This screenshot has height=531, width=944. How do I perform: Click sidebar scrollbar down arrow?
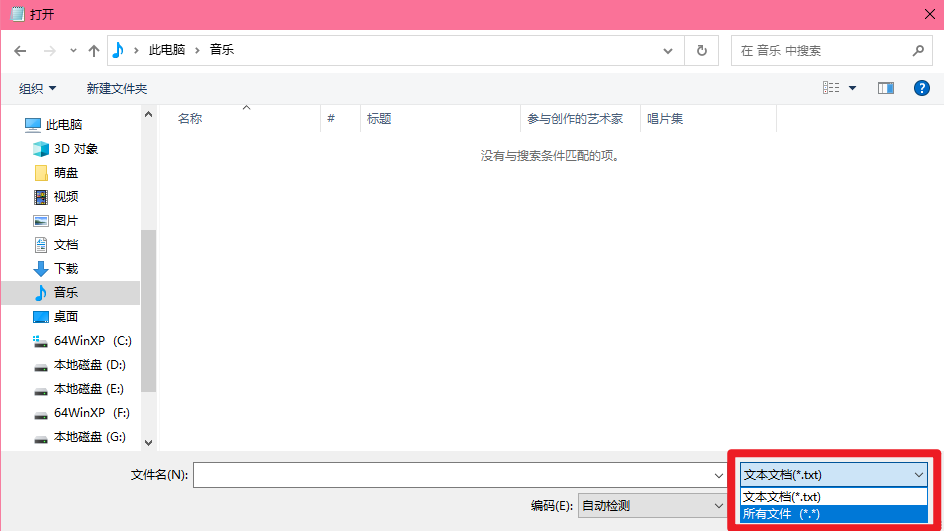[149, 442]
